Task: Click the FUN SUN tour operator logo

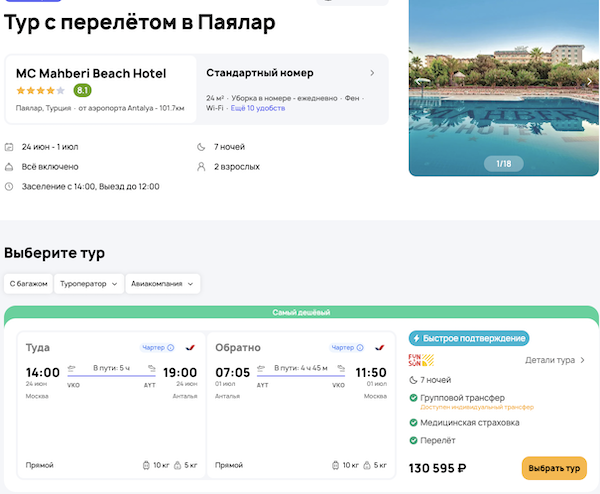Action: pyautogui.click(x=421, y=360)
